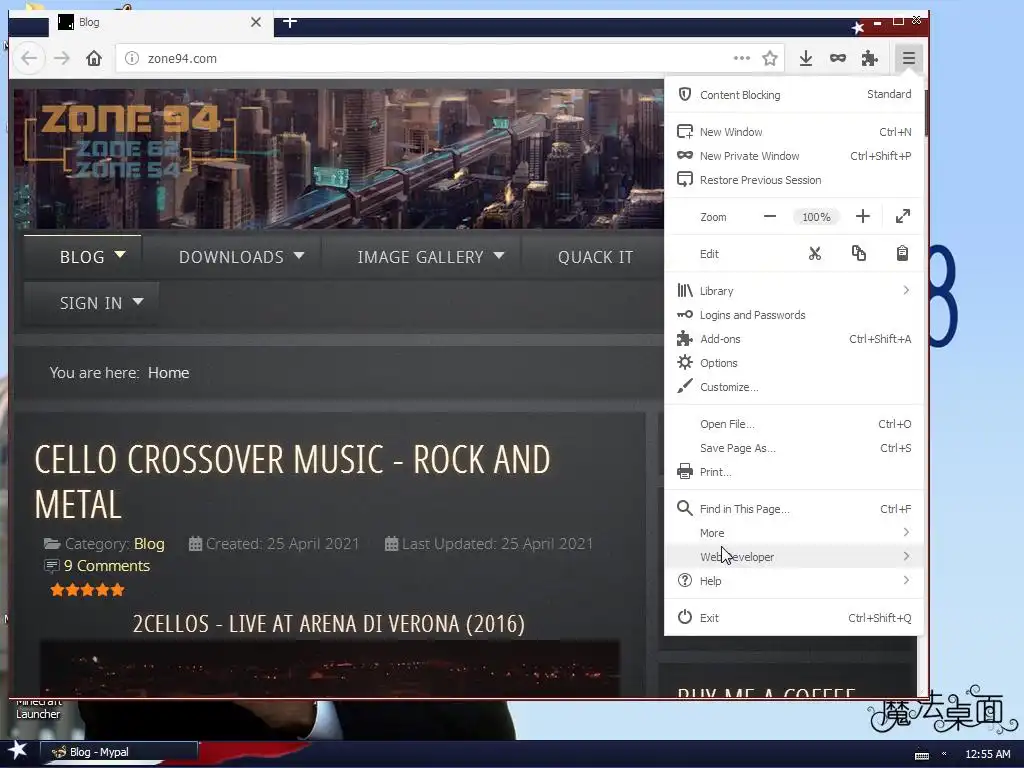Open Find in This Page...
The width and height of the screenshot is (1024, 768).
point(794,509)
